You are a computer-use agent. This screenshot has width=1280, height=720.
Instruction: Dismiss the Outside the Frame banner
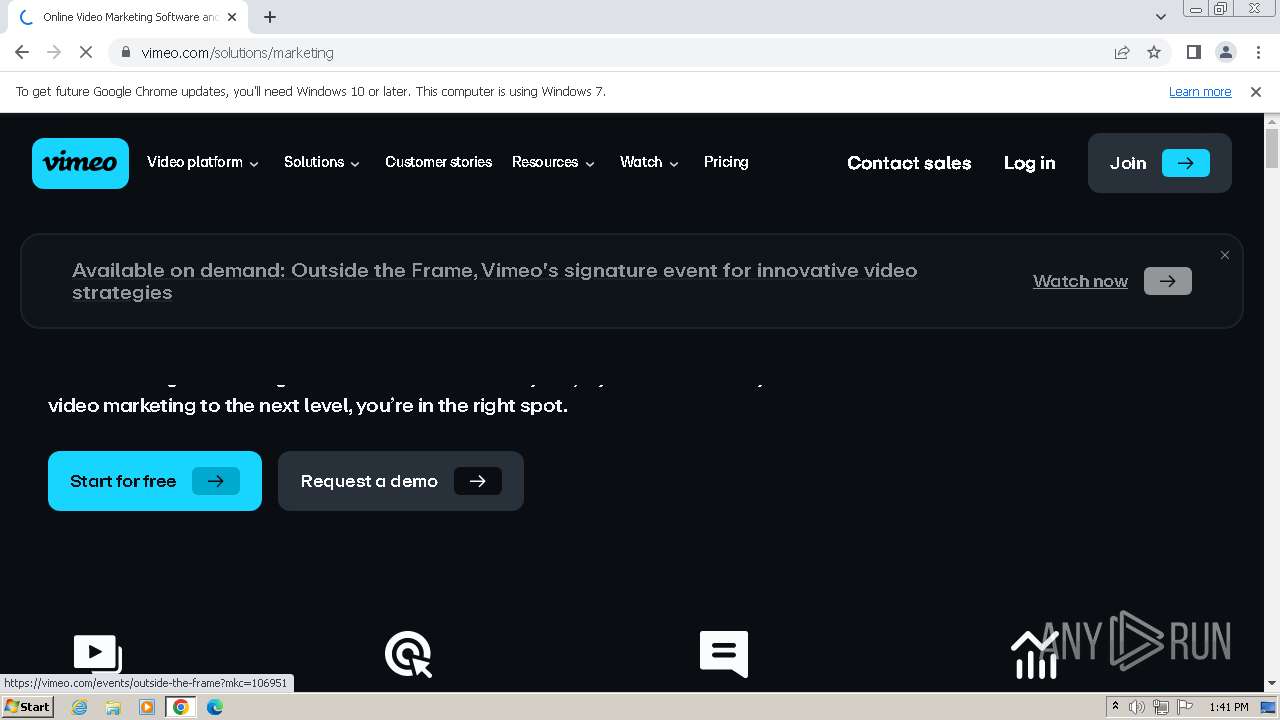pos(1225,255)
